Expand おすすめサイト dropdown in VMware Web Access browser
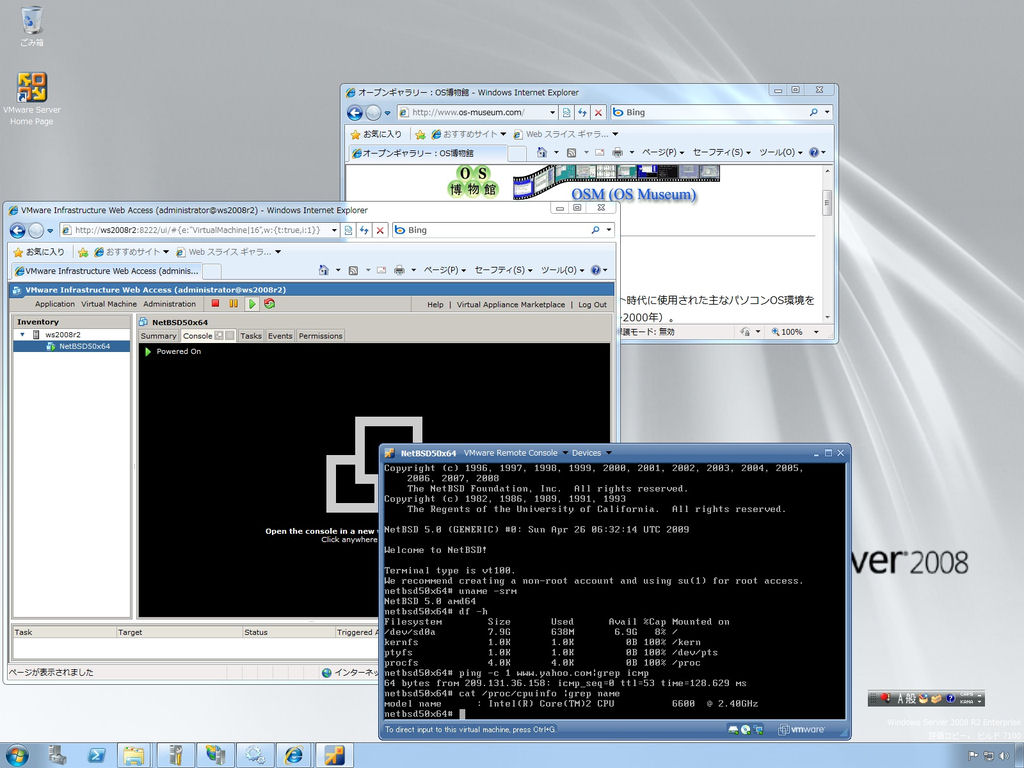Viewport: 1024px width, 768px height. [x=167, y=252]
